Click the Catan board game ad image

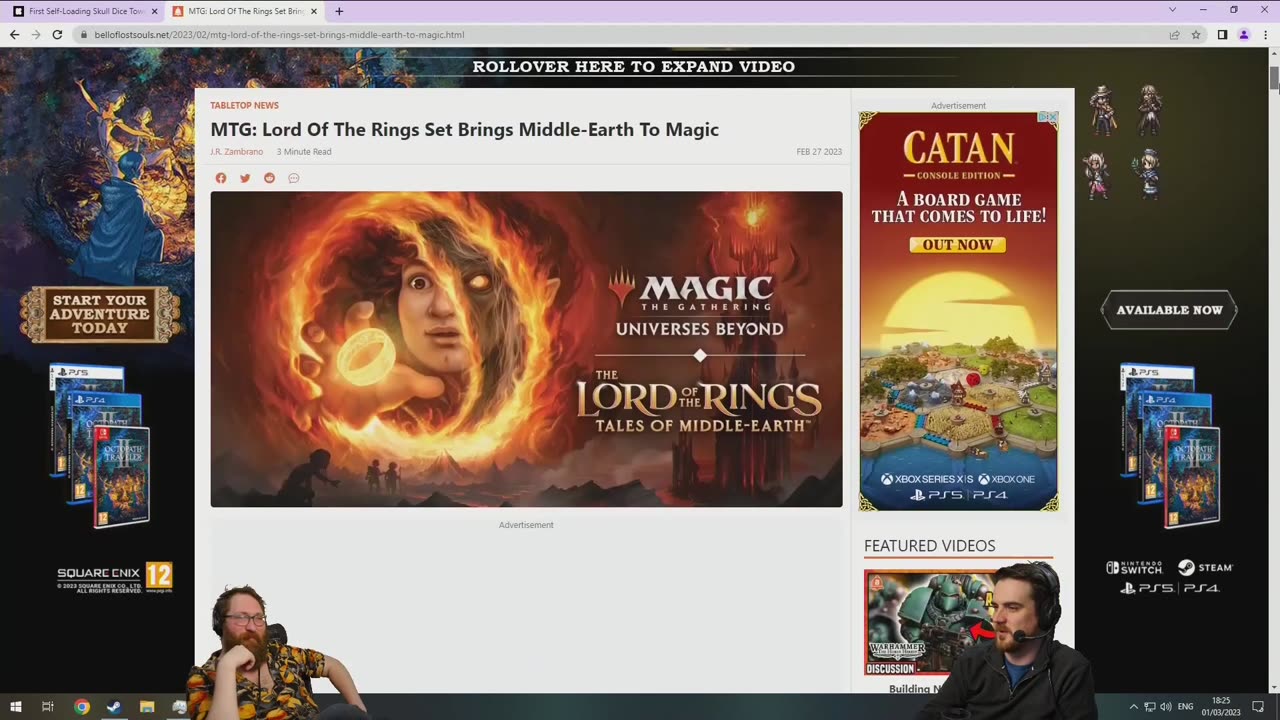point(958,311)
